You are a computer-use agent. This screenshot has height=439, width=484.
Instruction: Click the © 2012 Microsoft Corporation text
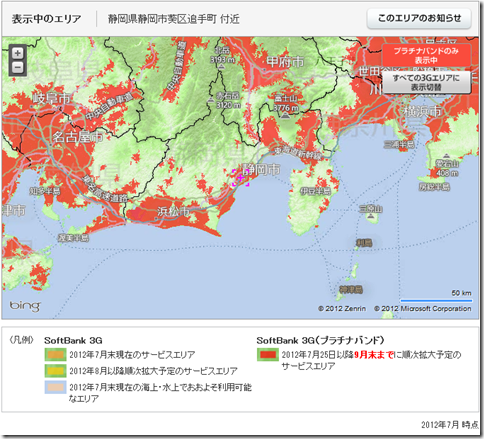423,309
